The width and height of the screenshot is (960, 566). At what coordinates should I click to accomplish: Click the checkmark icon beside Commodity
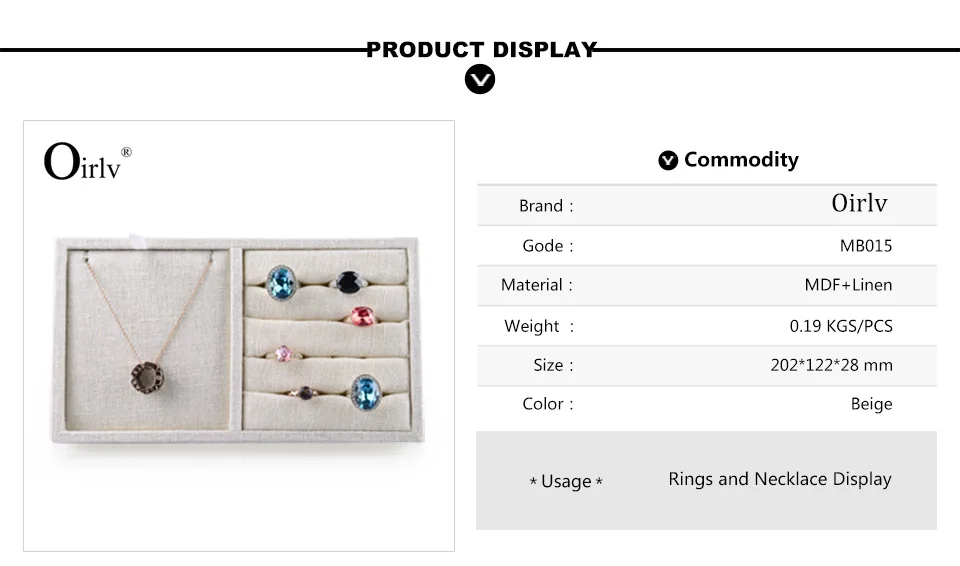click(668, 161)
